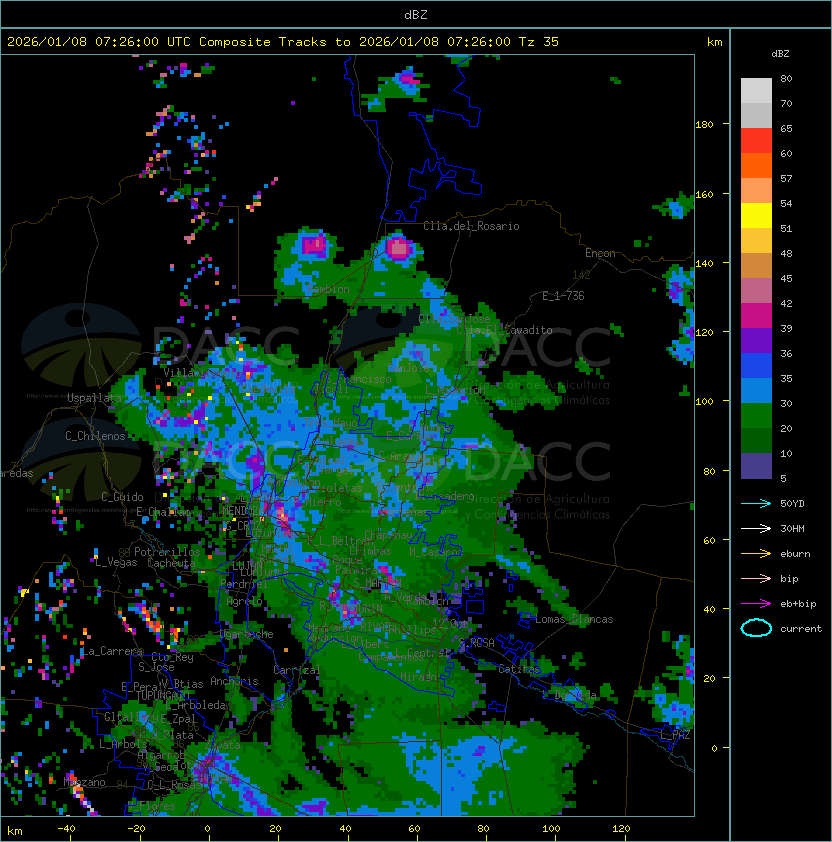Select the gray 65–70 dBZ swatch
Image resolution: width=832 pixels, height=842 pixels.
pos(756,115)
